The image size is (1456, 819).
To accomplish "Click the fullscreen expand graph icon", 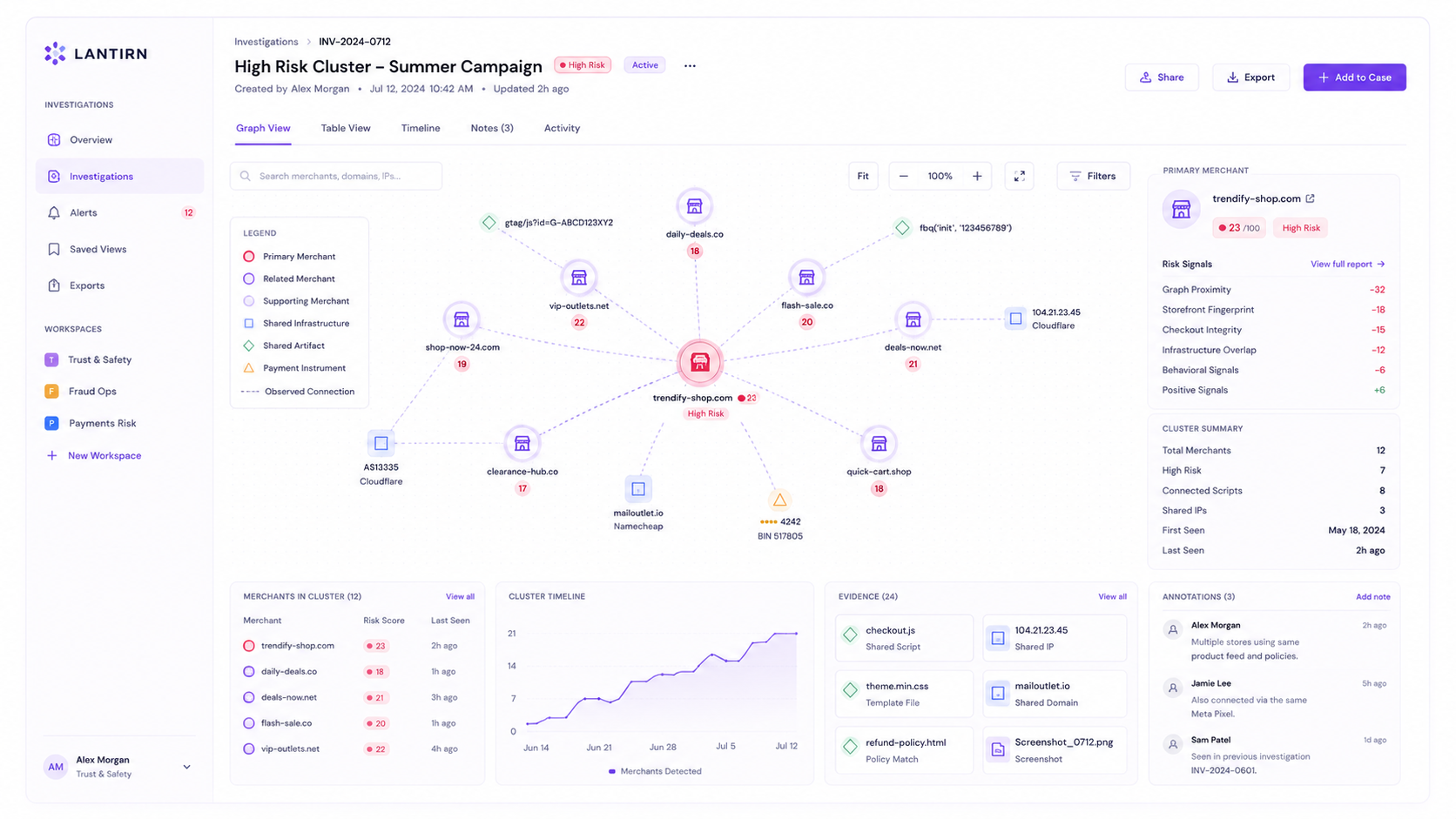I will (1019, 176).
